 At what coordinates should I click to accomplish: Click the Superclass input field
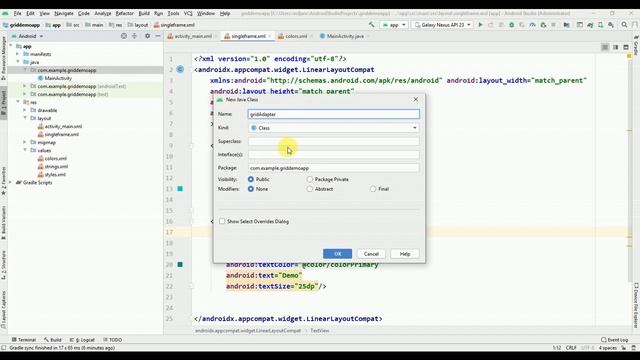(x=333, y=141)
